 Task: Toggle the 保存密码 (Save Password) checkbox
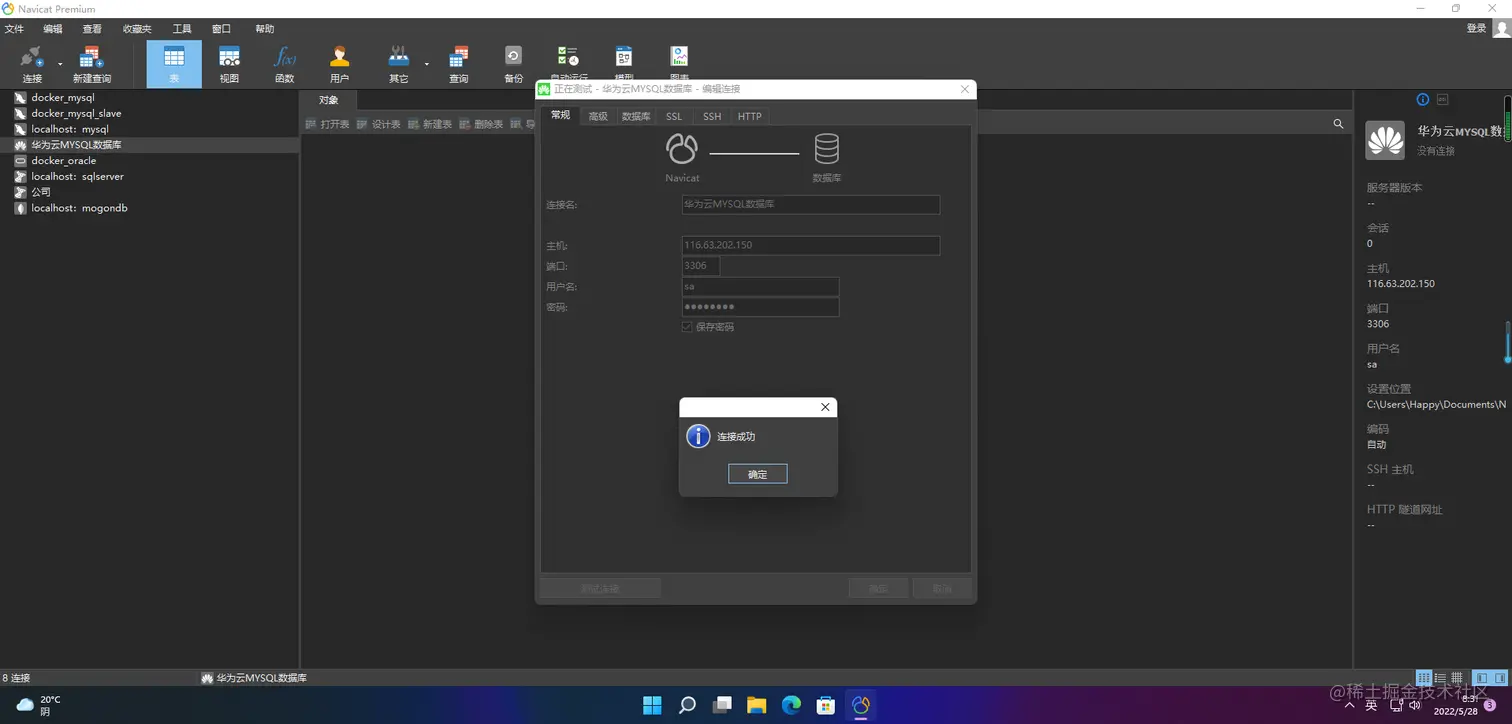click(x=687, y=327)
